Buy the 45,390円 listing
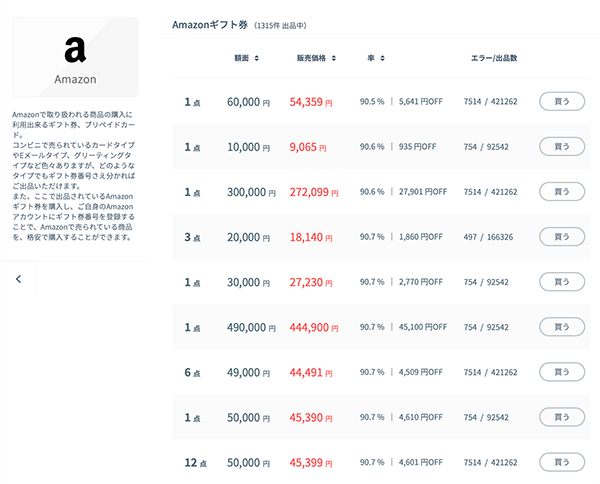Image resolution: width=600 pixels, height=484 pixels. click(x=562, y=417)
